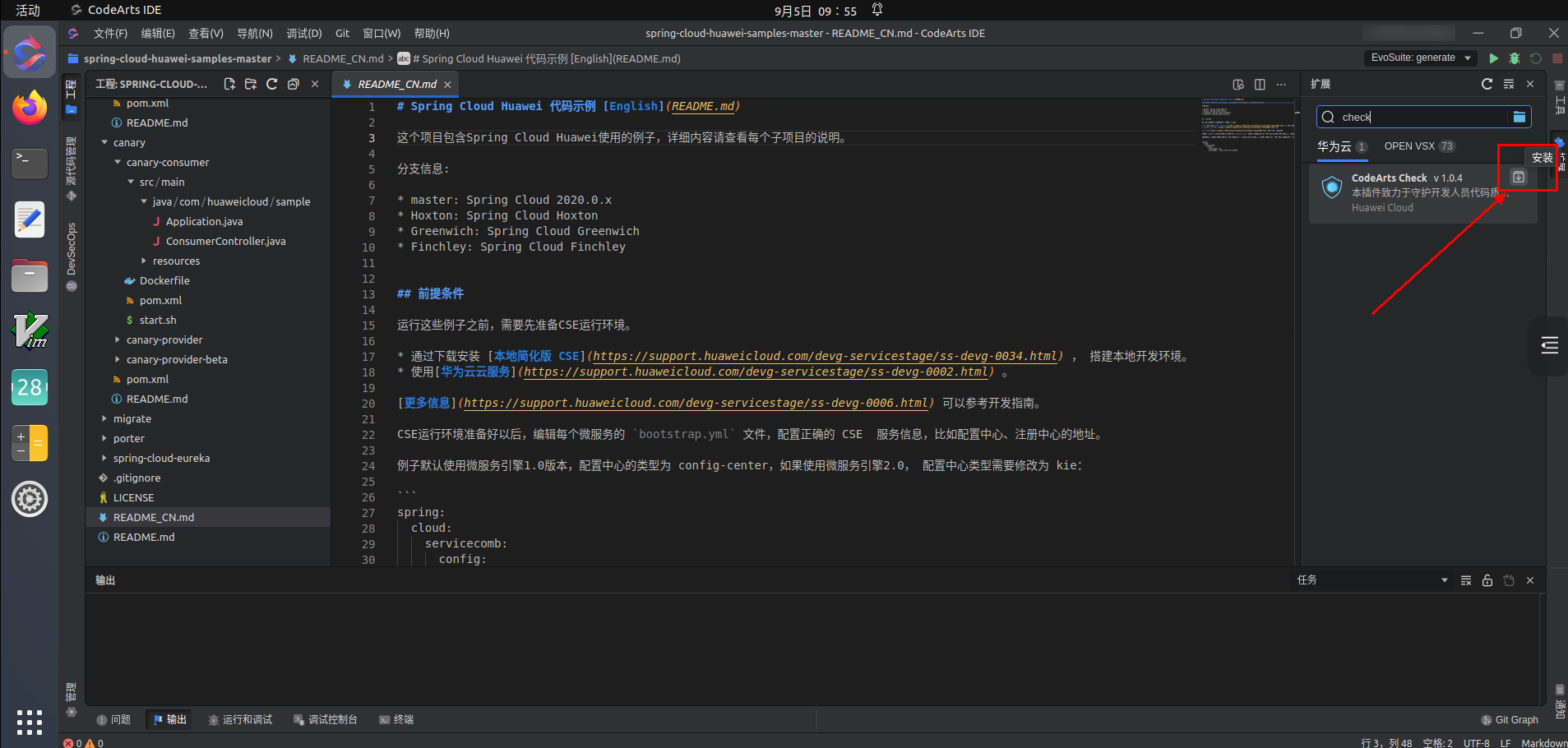This screenshot has height=748, width=1568.
Task: Open the 调试(D) menu
Action: (x=304, y=33)
